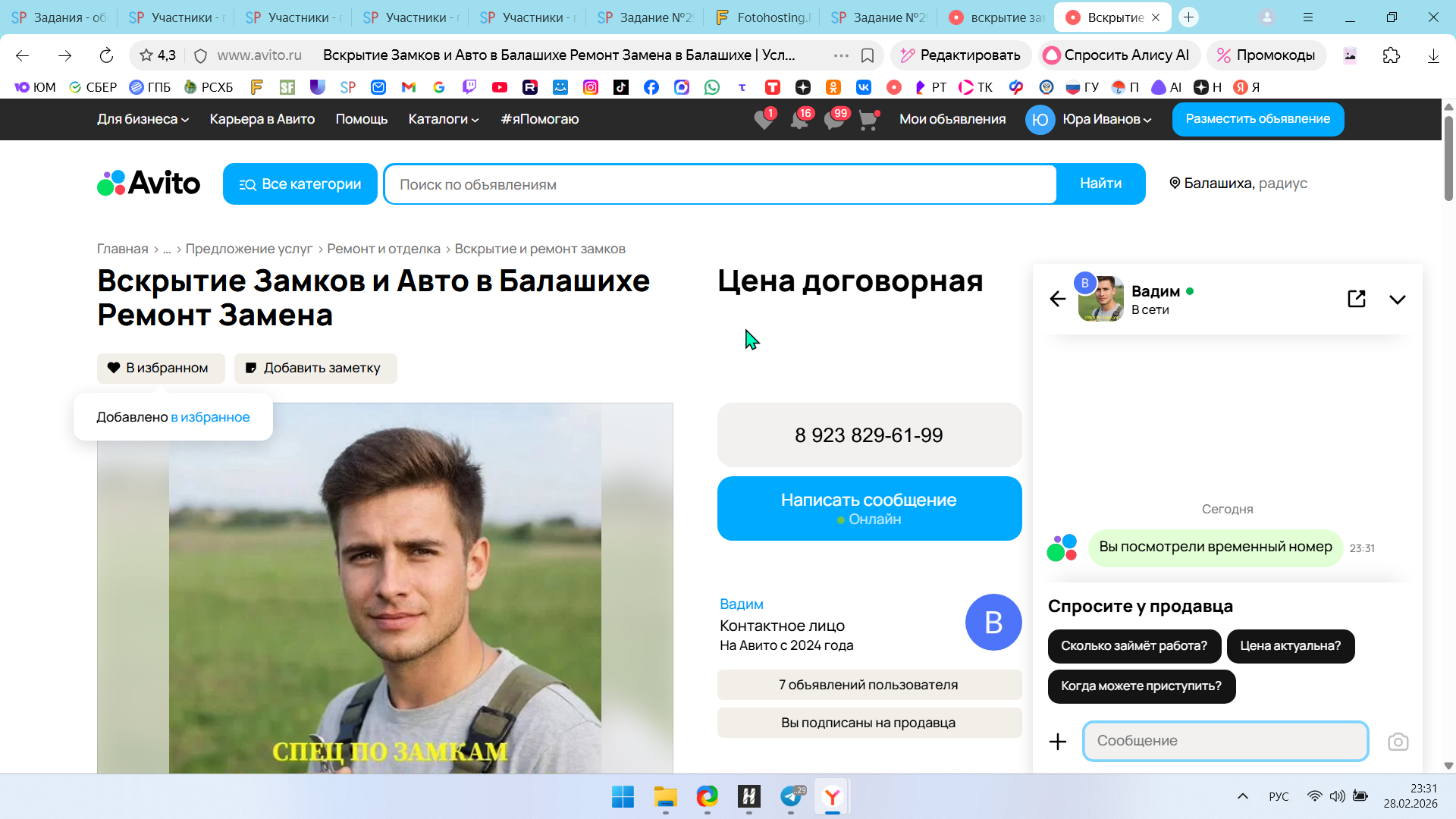Toggle В избранном favorite button
1456x819 pixels.
click(x=161, y=368)
